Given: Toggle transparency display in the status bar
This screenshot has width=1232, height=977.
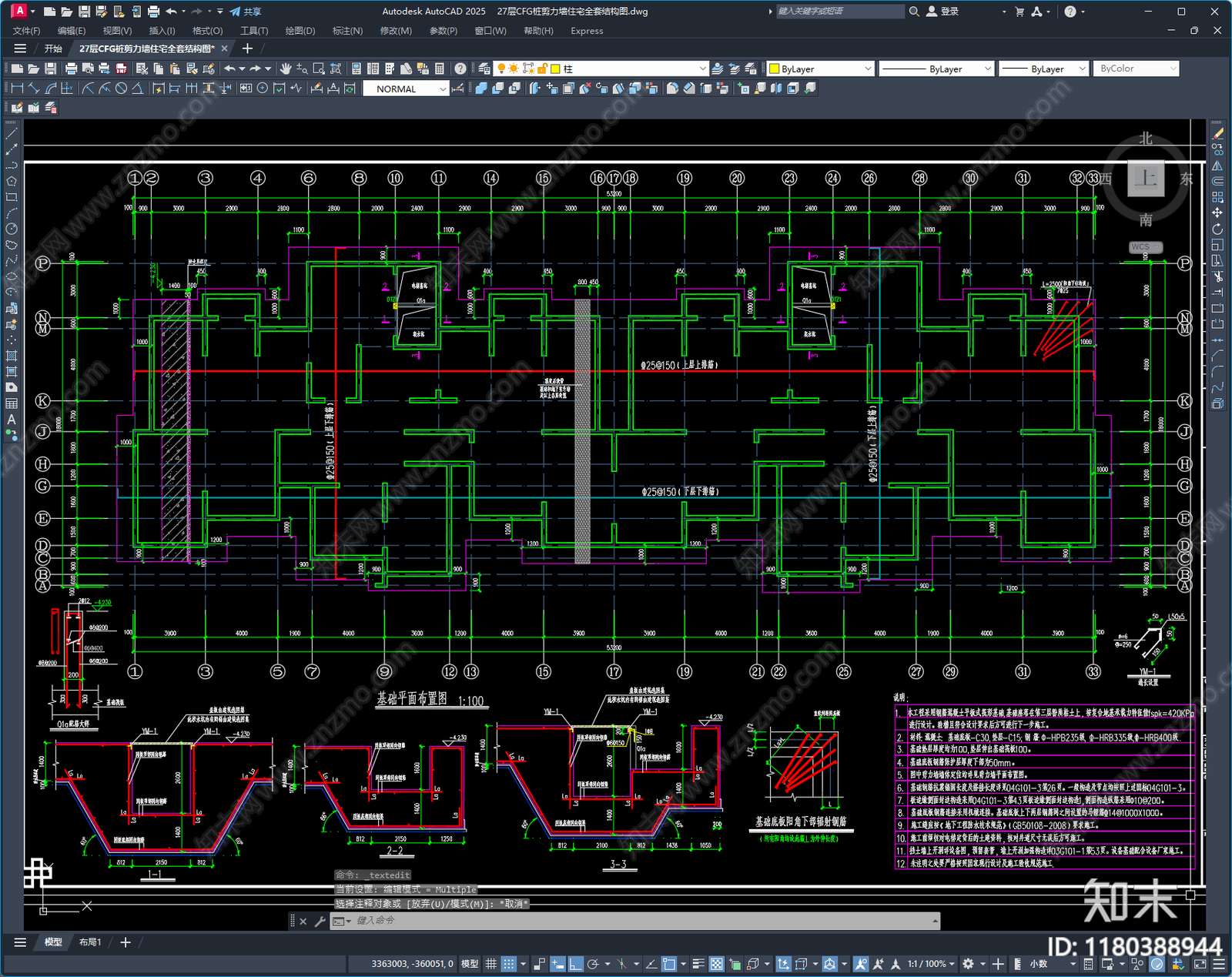Looking at the screenshot, I should pyautogui.click(x=717, y=964).
